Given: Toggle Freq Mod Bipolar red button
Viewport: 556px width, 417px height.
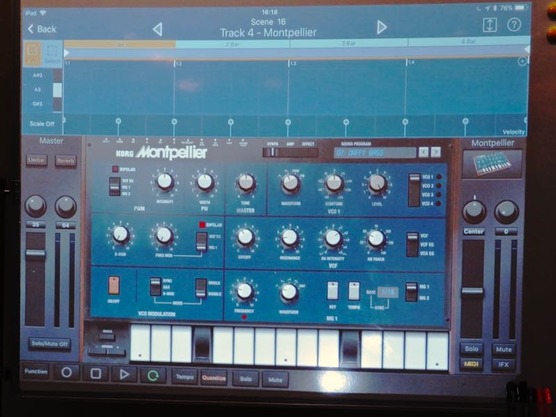Looking at the screenshot, I should (202, 225).
